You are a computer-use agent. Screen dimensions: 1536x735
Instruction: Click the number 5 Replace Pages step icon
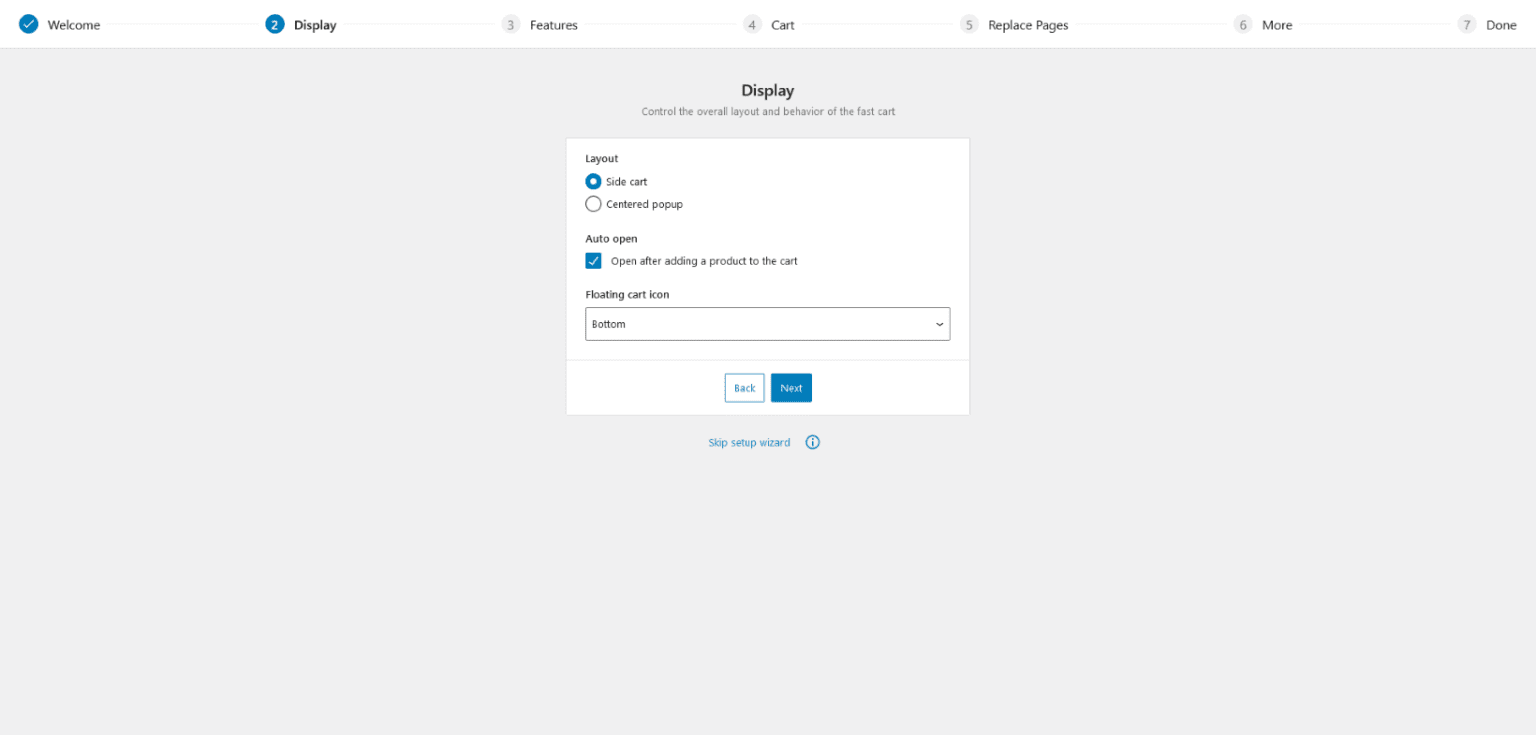[967, 23]
